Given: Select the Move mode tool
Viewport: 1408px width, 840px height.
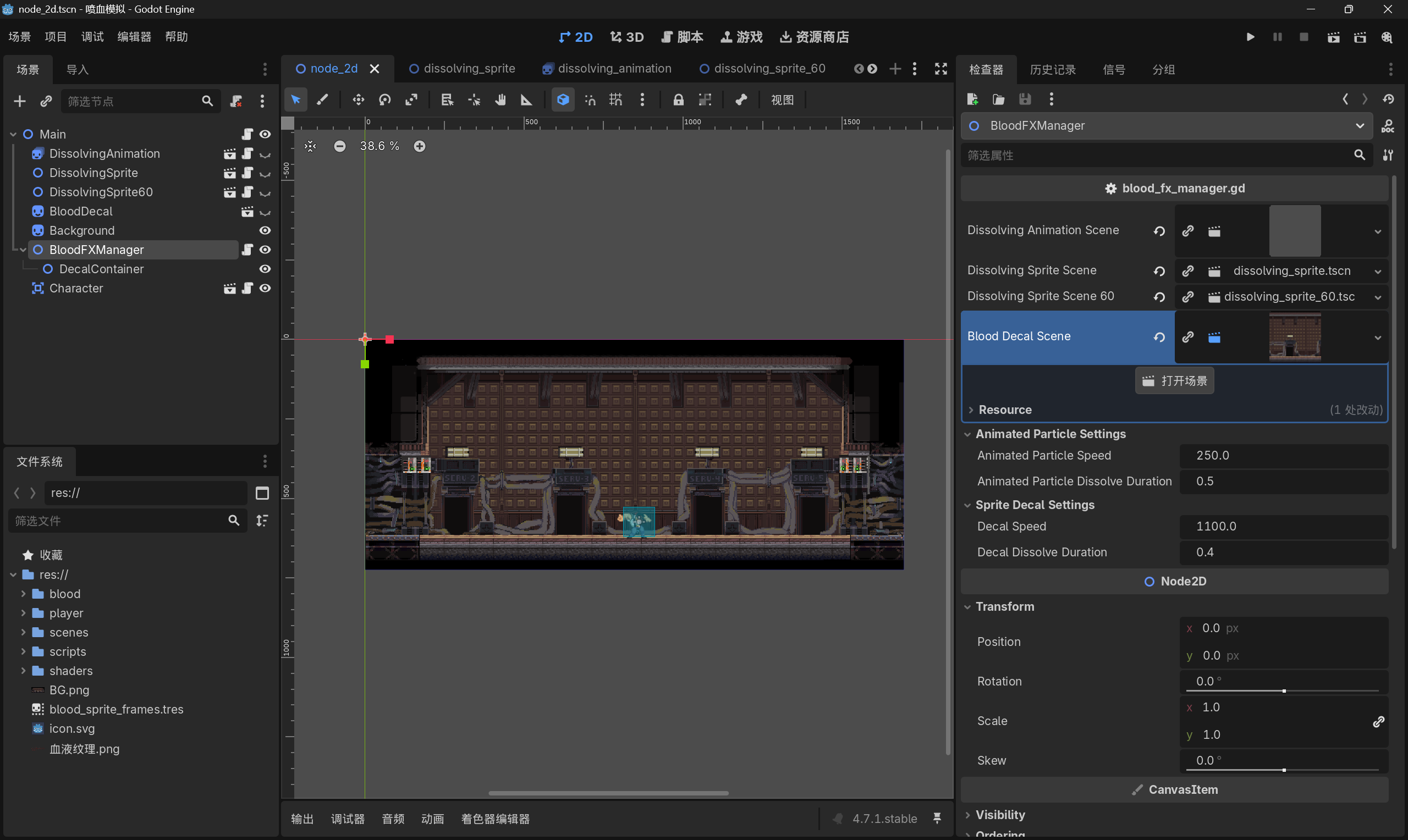Looking at the screenshot, I should click(x=358, y=100).
